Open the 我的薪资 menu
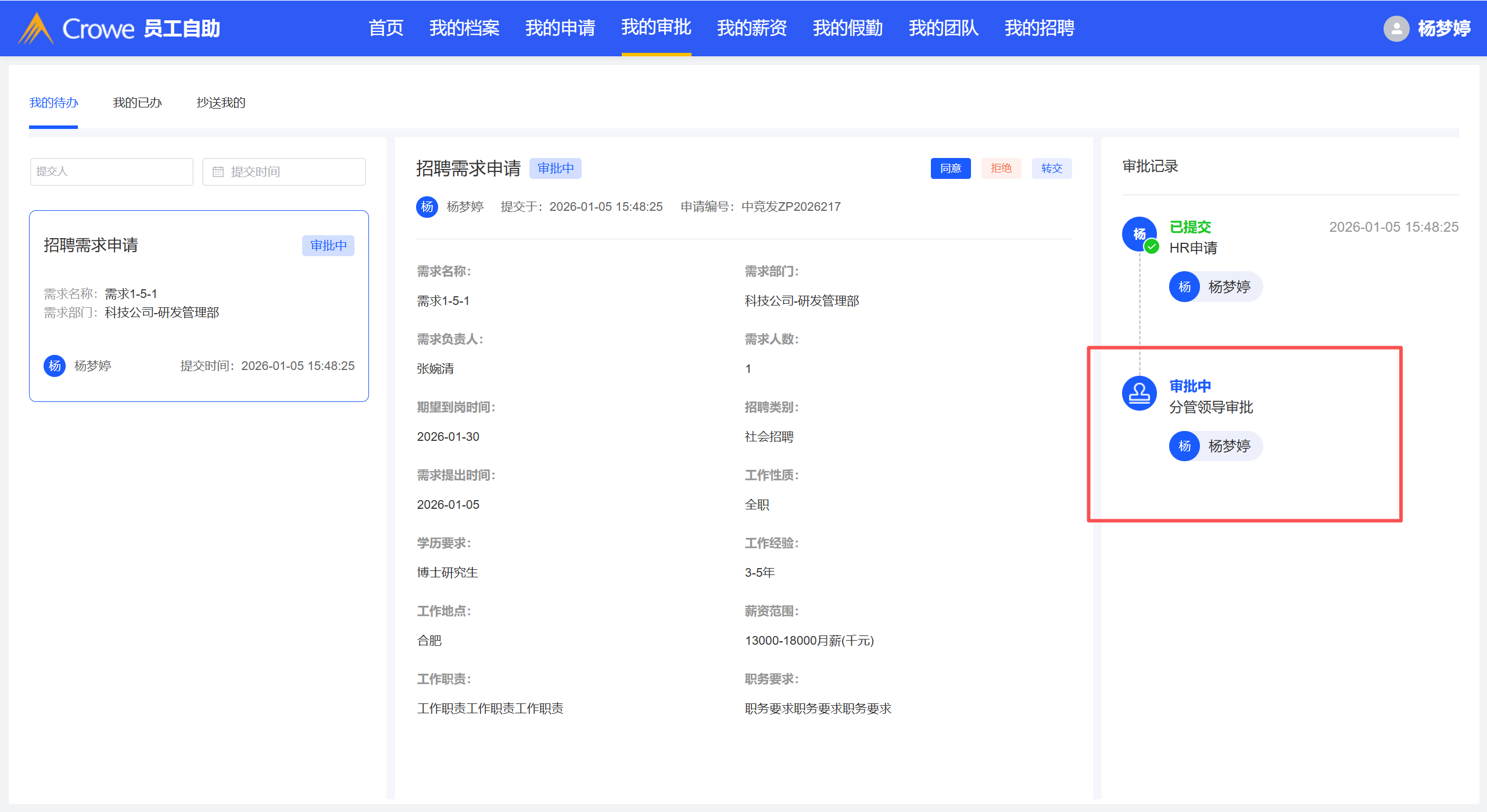 pyautogui.click(x=752, y=28)
